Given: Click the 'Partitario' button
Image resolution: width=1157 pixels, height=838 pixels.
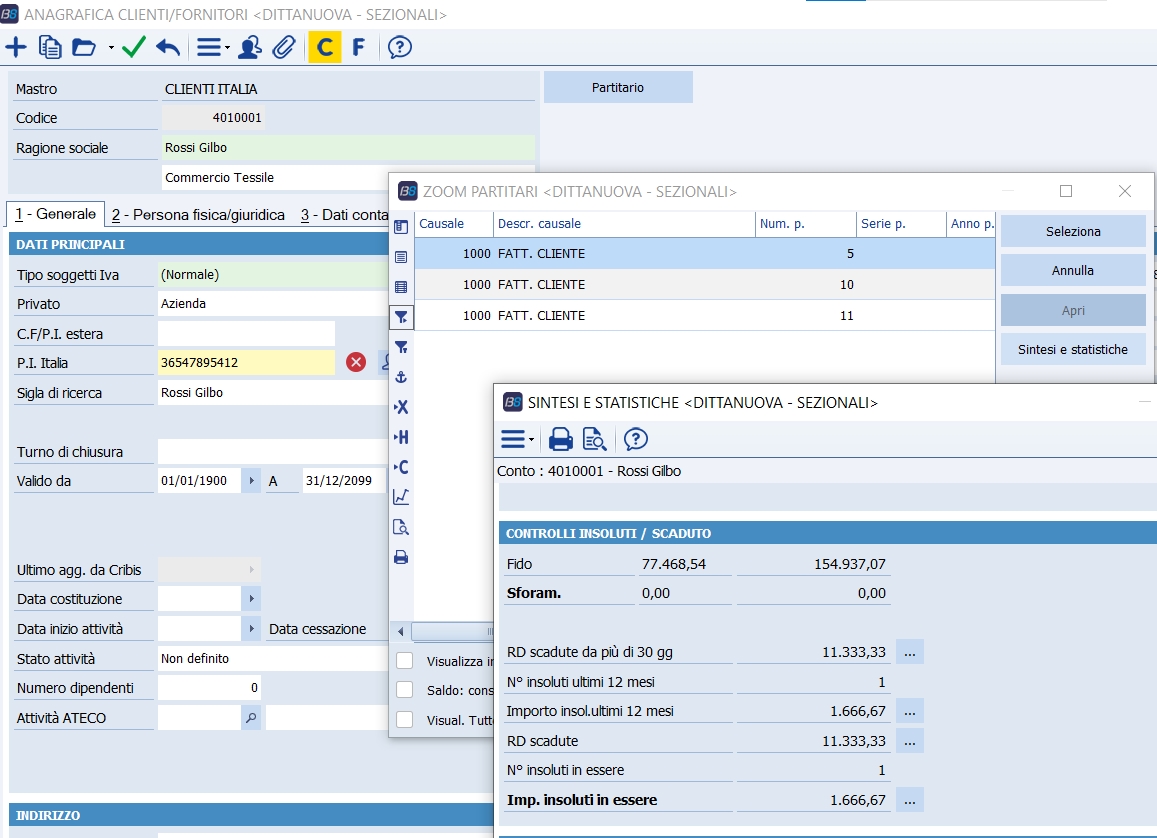Looking at the screenshot, I should click(618, 87).
